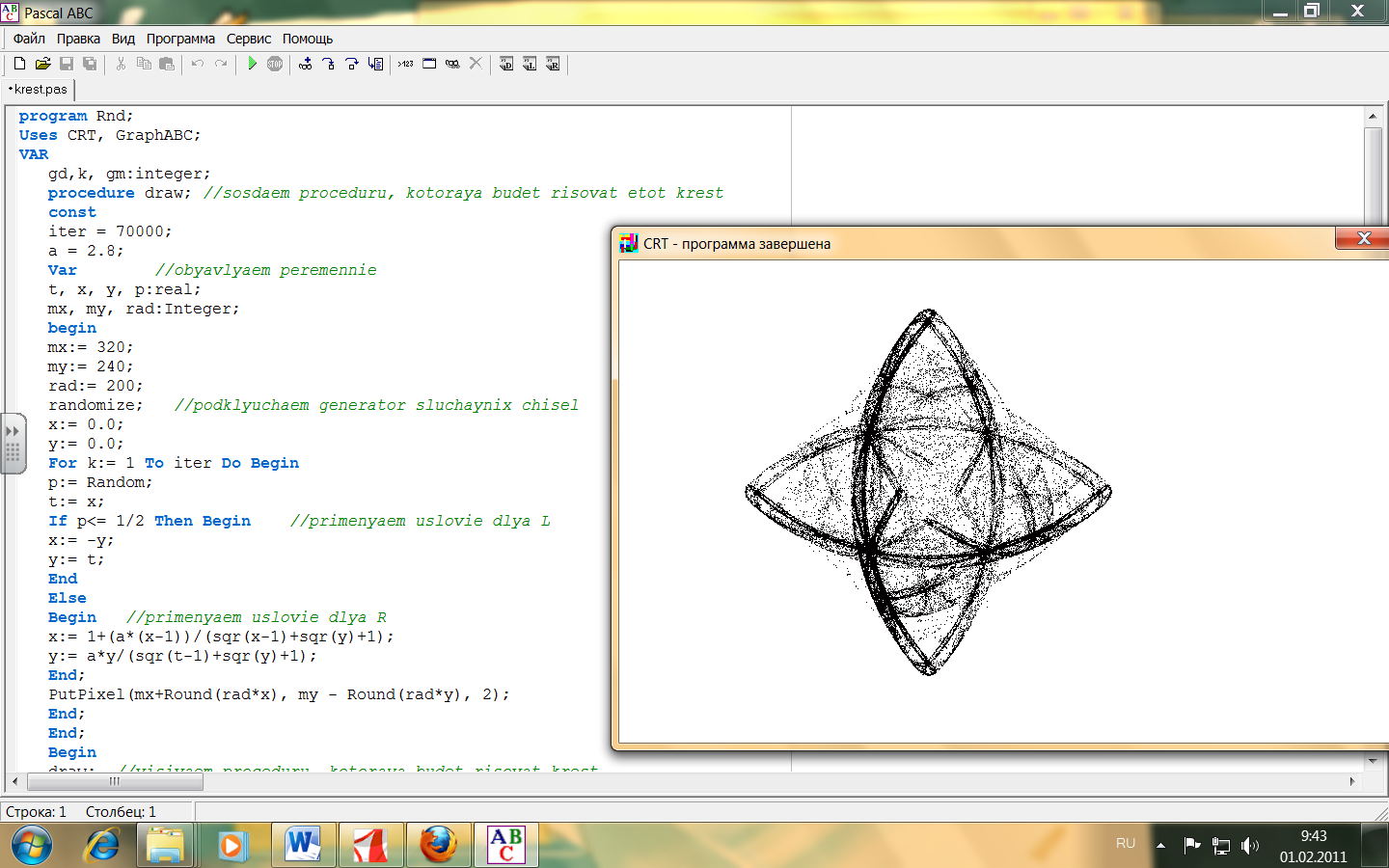Screen dimensions: 1389x868
Task: Click the Run to Cursor icon
Action: (x=375, y=64)
